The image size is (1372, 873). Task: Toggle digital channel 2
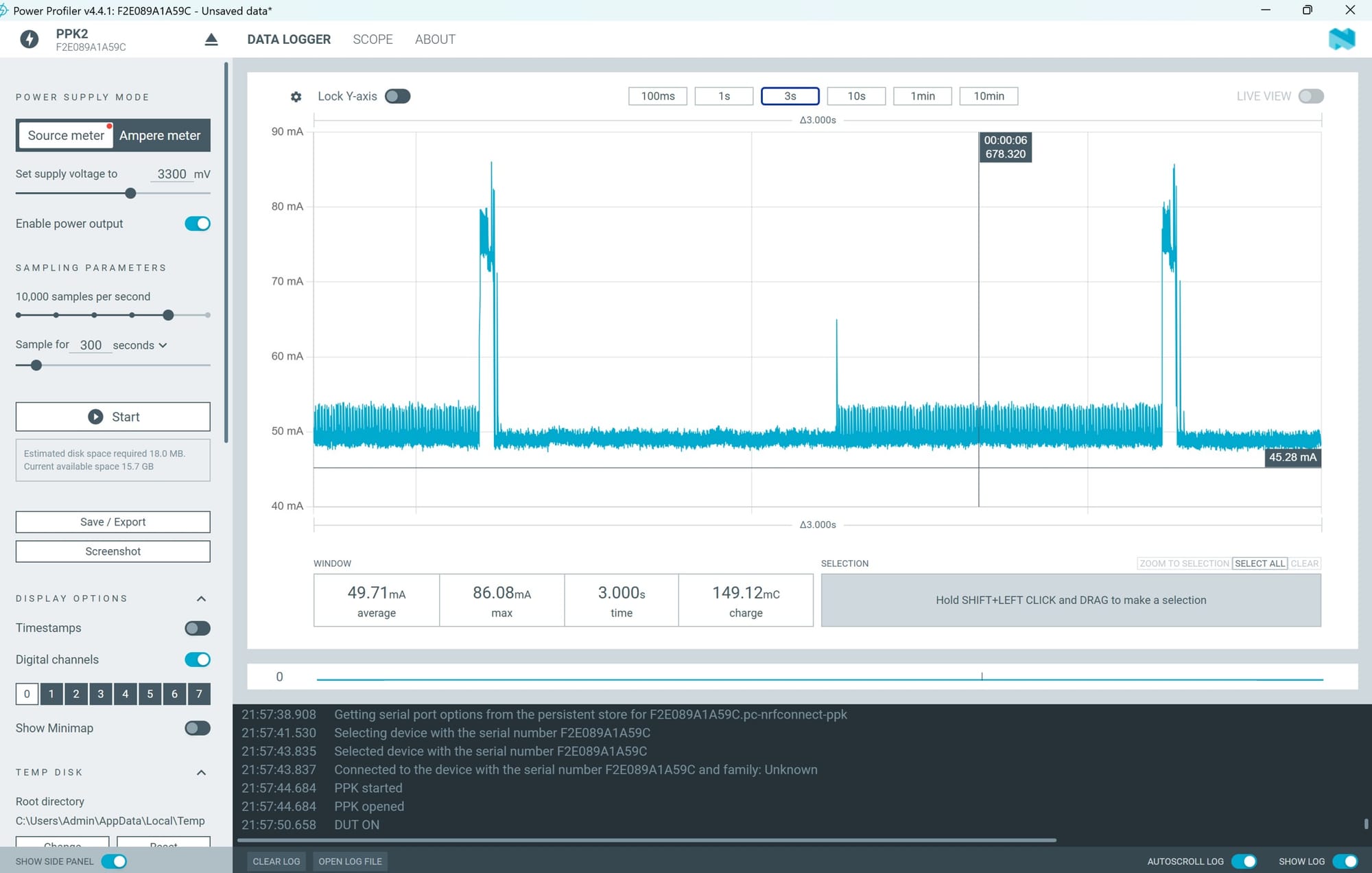[x=76, y=694]
